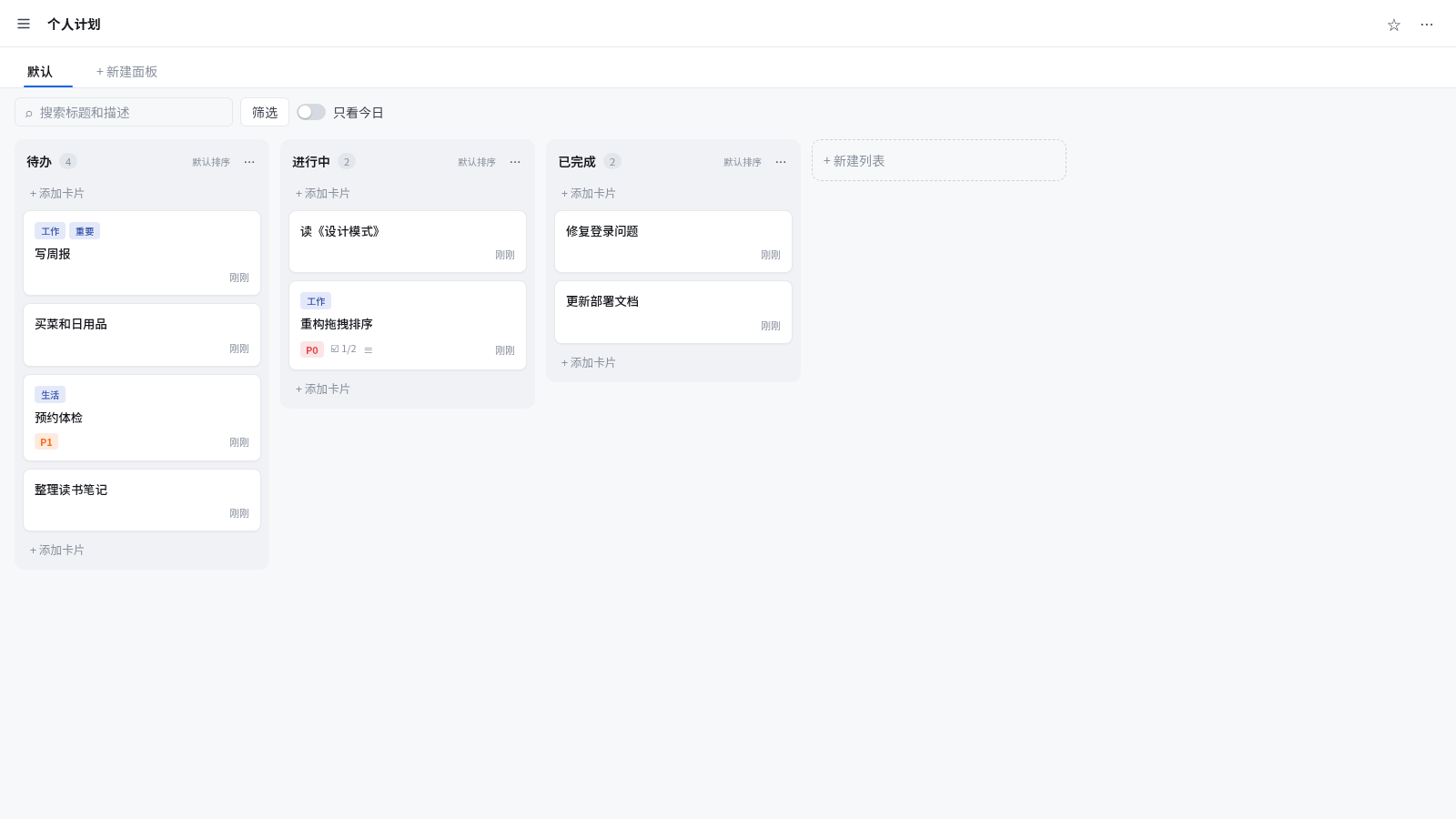The height and width of the screenshot is (819, 1456).
Task: Click the description icon on 重构拖拽排序 card
Action: point(369,349)
